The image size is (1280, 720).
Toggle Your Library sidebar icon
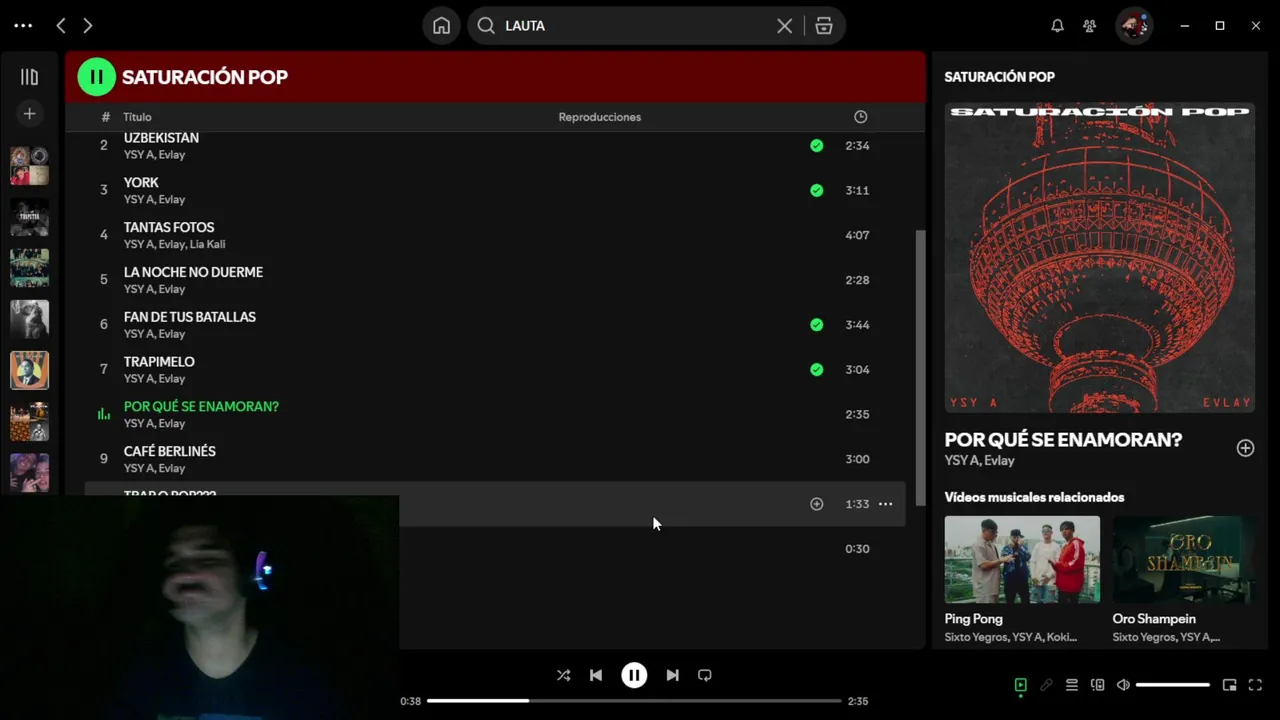(x=29, y=77)
